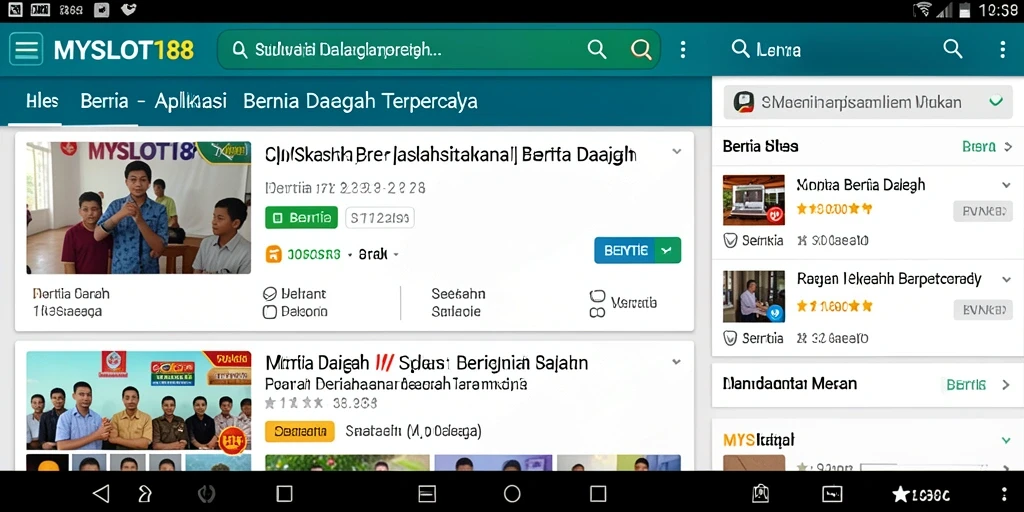The image size is (1024, 512).
Task: Click the shield icon next to 'Sernkia'
Action: [731, 240]
